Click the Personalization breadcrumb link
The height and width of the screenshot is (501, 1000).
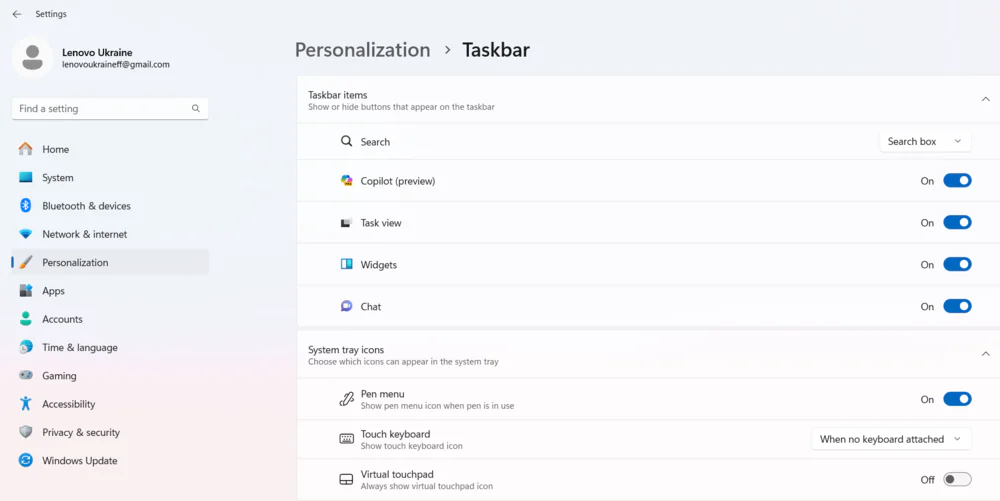[x=362, y=50]
